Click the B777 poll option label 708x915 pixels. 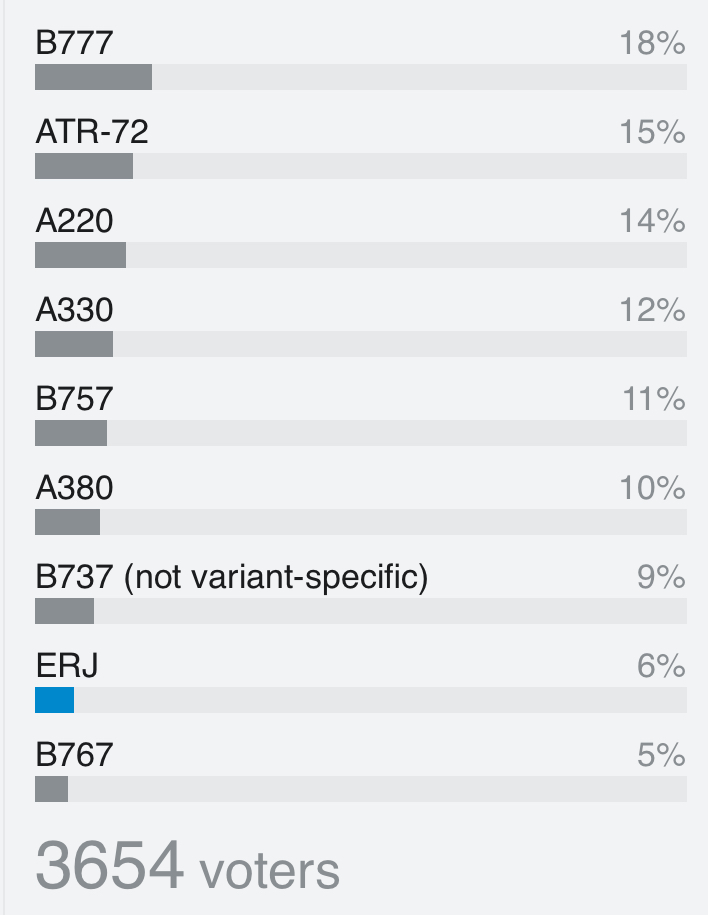74,43
